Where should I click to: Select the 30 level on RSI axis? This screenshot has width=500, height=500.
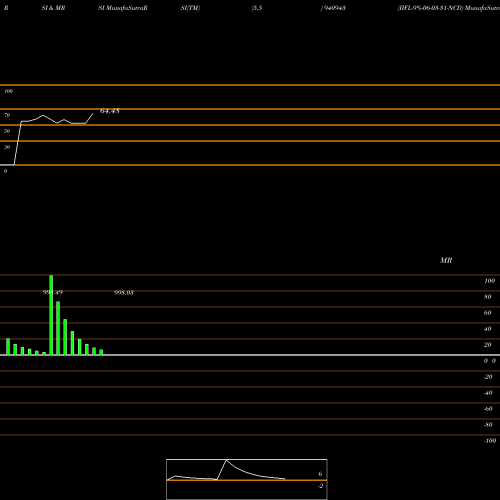click(x=7, y=147)
